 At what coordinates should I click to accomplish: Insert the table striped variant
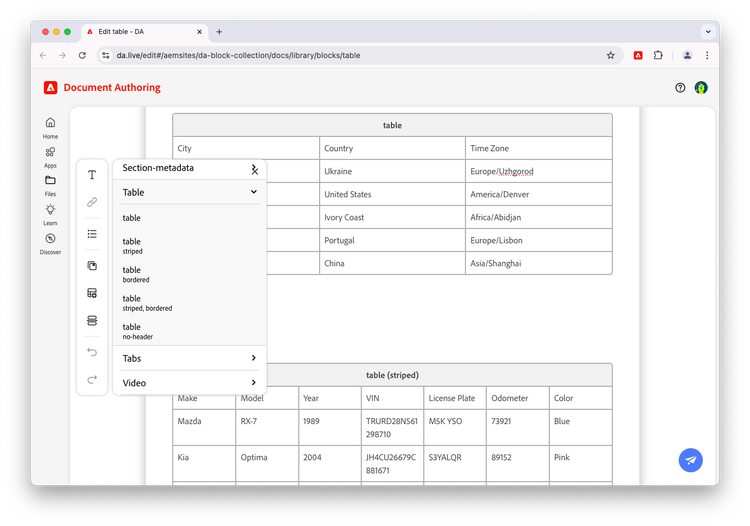pos(190,246)
